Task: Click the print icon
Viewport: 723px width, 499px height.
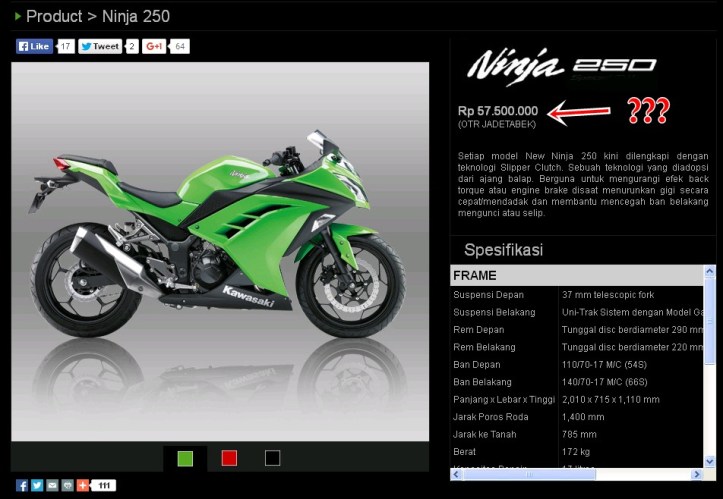Action: point(67,486)
